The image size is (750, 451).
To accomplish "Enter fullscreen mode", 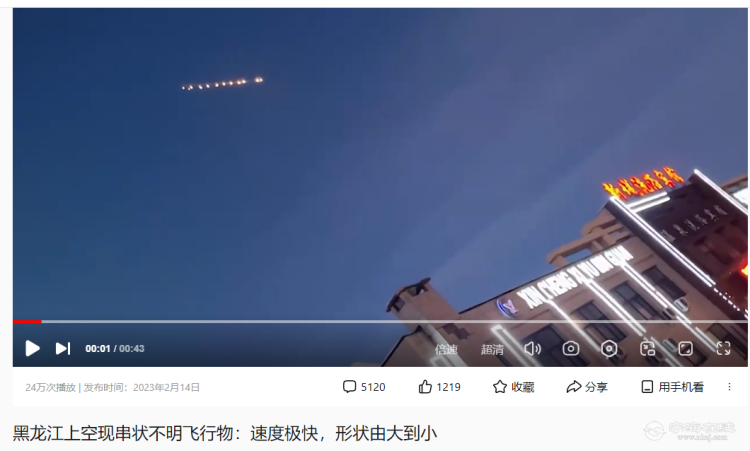I will pos(723,348).
